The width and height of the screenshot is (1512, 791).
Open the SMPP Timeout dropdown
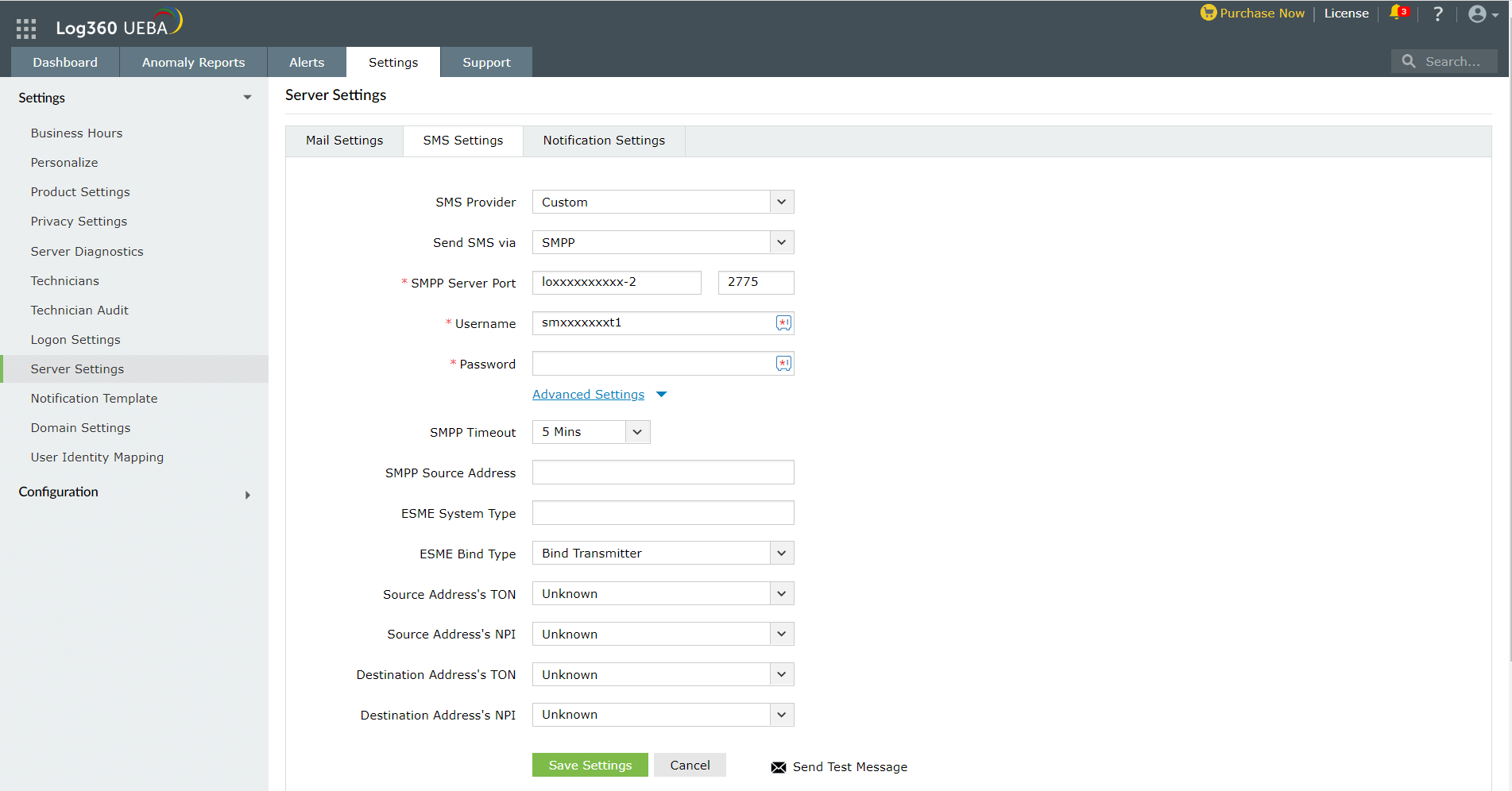click(591, 432)
